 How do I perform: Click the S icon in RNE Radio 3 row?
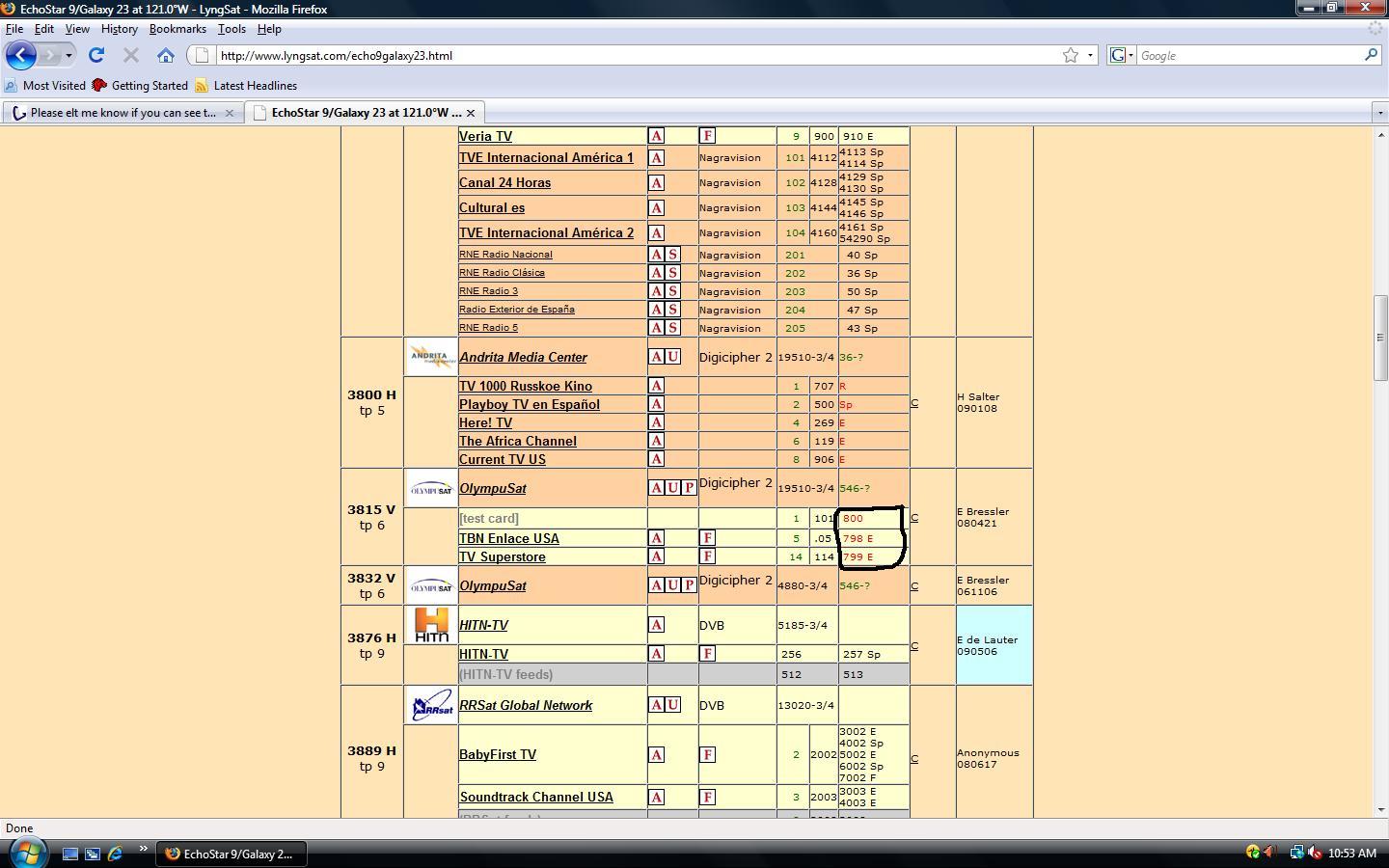(673, 291)
